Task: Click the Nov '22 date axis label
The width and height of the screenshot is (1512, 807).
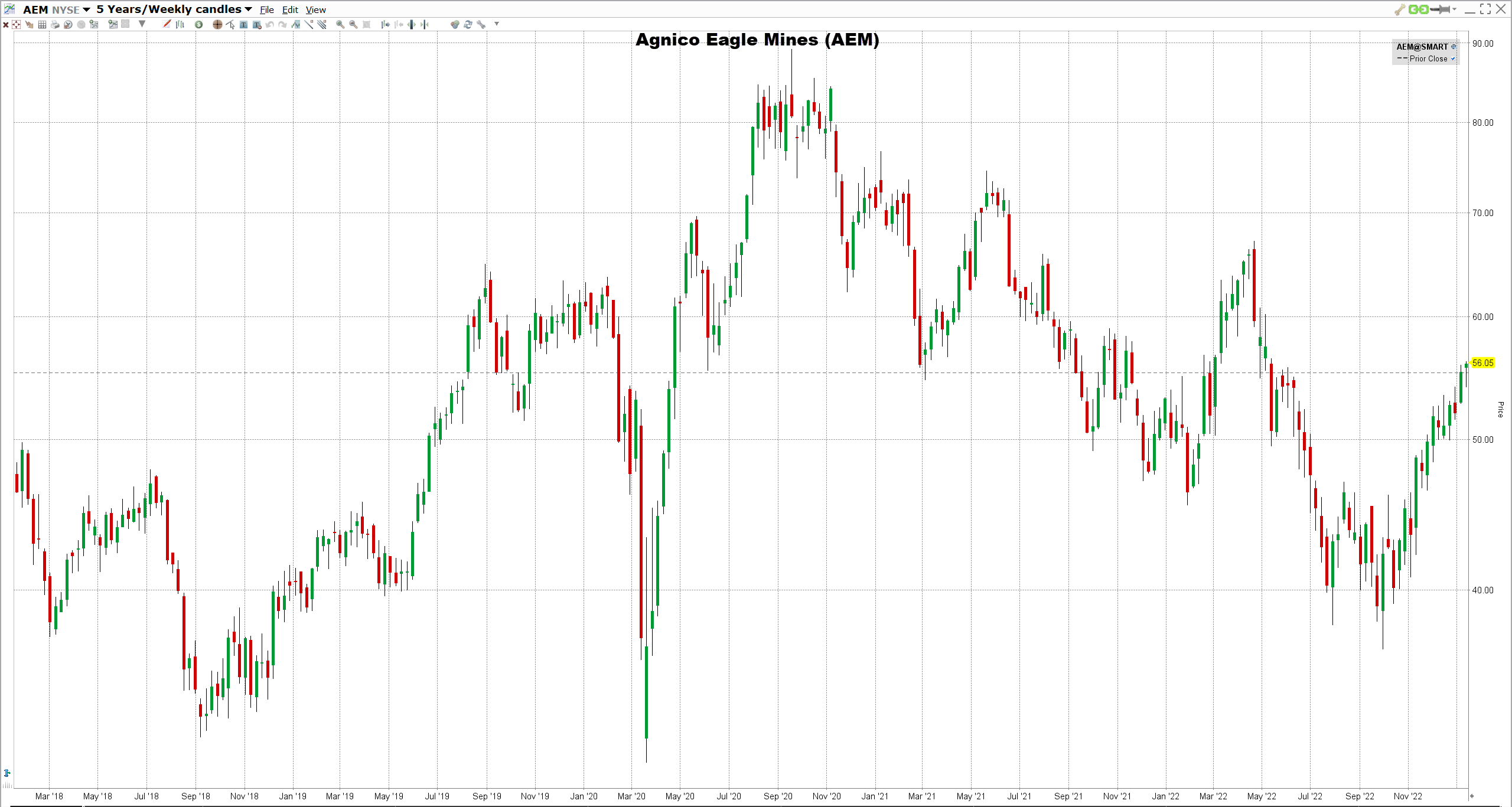Action: pyautogui.click(x=1408, y=796)
